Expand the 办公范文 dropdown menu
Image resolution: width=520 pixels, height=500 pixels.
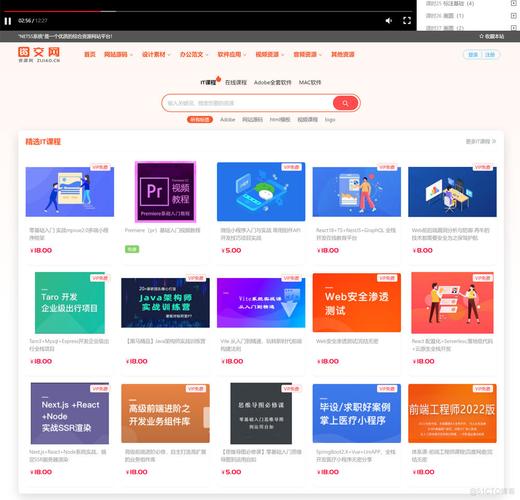[194, 54]
